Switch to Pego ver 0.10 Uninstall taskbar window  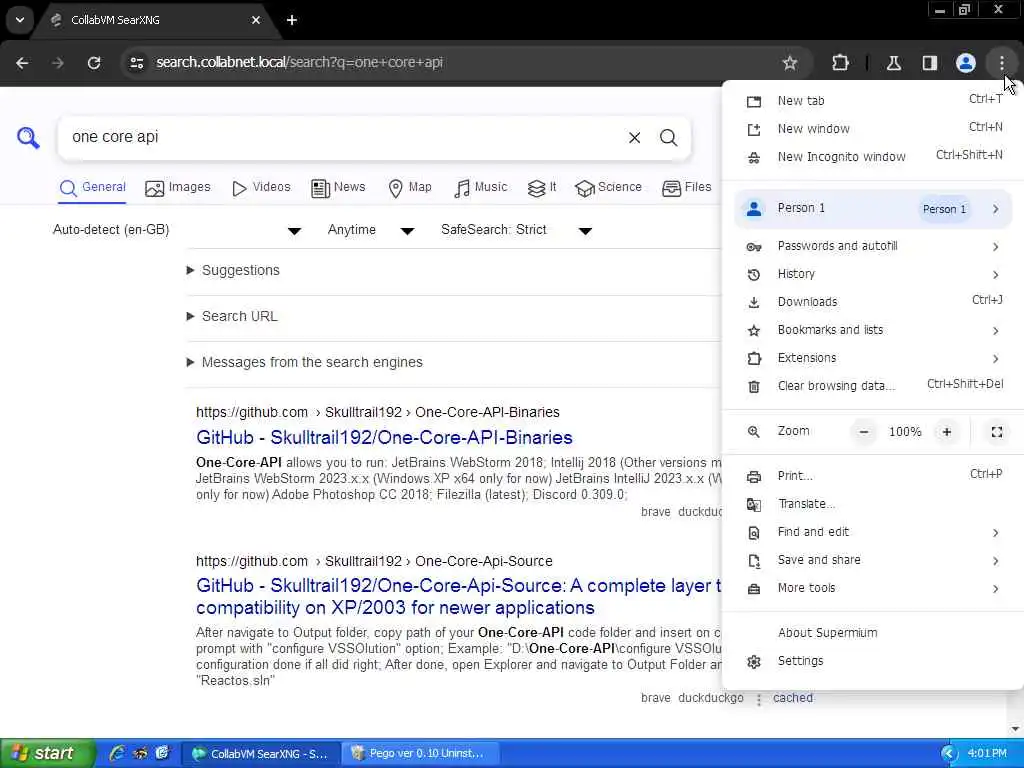[421, 754]
